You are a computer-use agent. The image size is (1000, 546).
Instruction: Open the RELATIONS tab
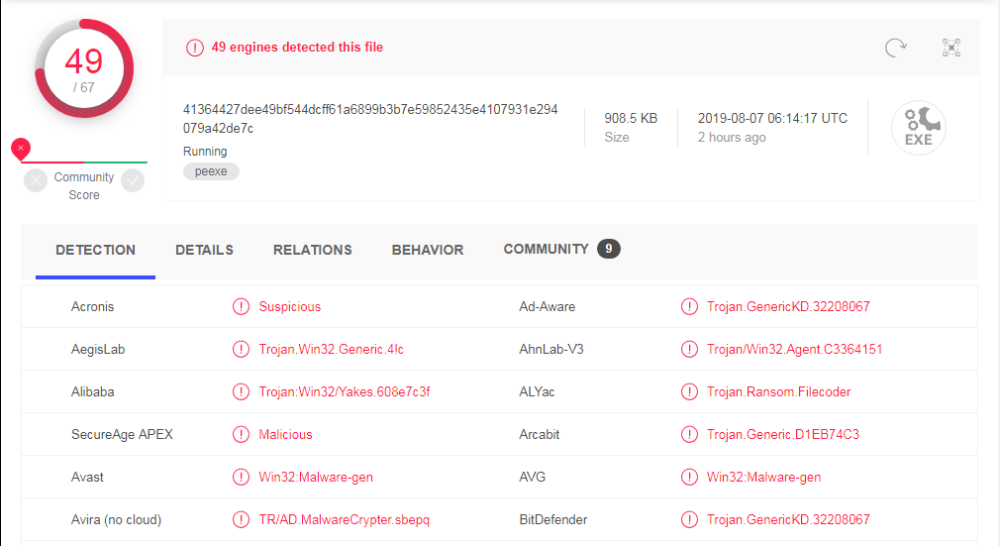(312, 250)
